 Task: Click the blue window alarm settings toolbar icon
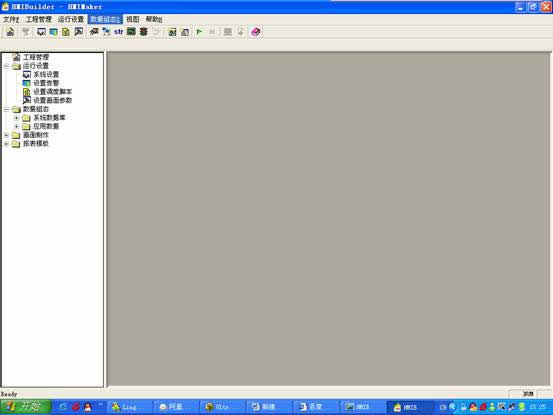tap(54, 32)
